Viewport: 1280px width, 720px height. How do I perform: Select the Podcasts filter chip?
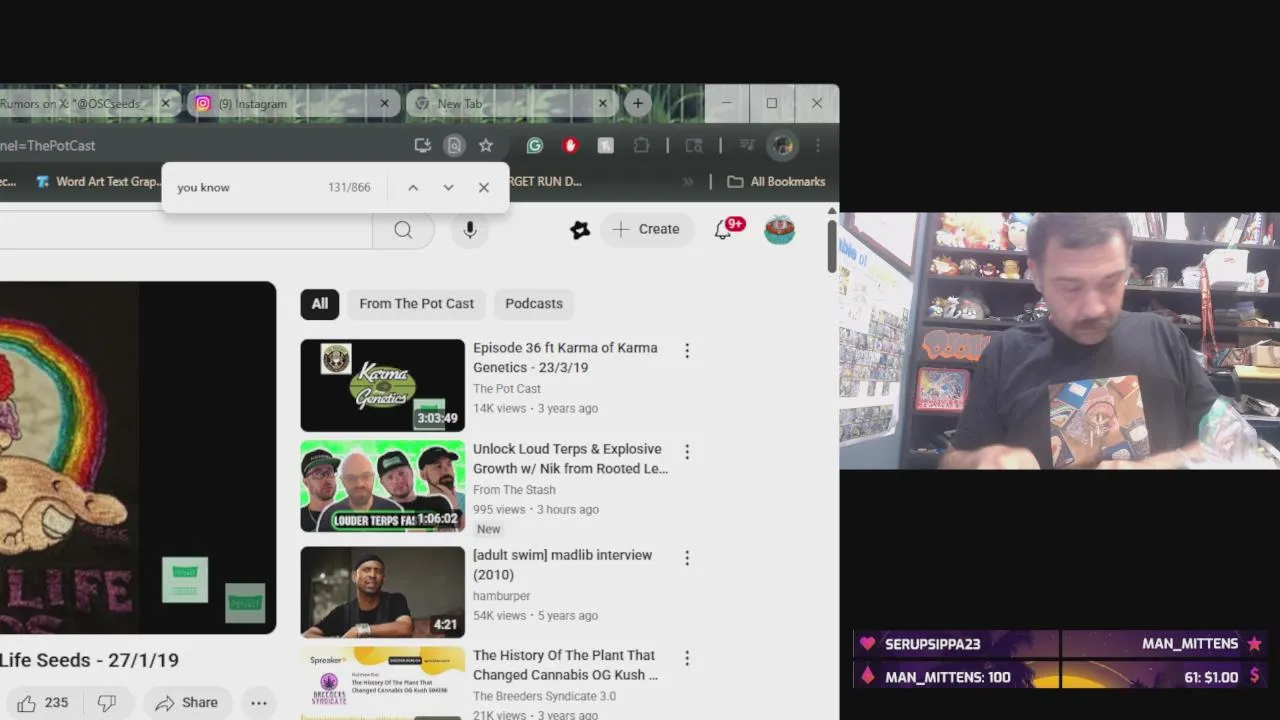pyautogui.click(x=534, y=304)
